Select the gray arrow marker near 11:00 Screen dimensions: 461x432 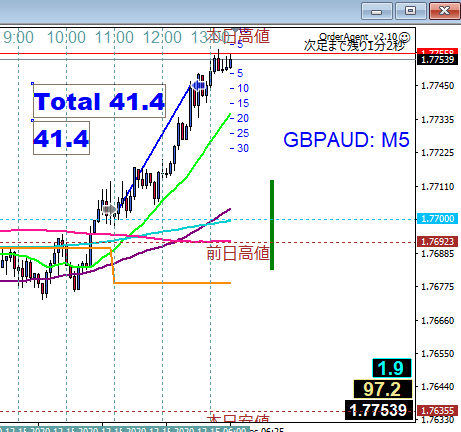[110, 209]
